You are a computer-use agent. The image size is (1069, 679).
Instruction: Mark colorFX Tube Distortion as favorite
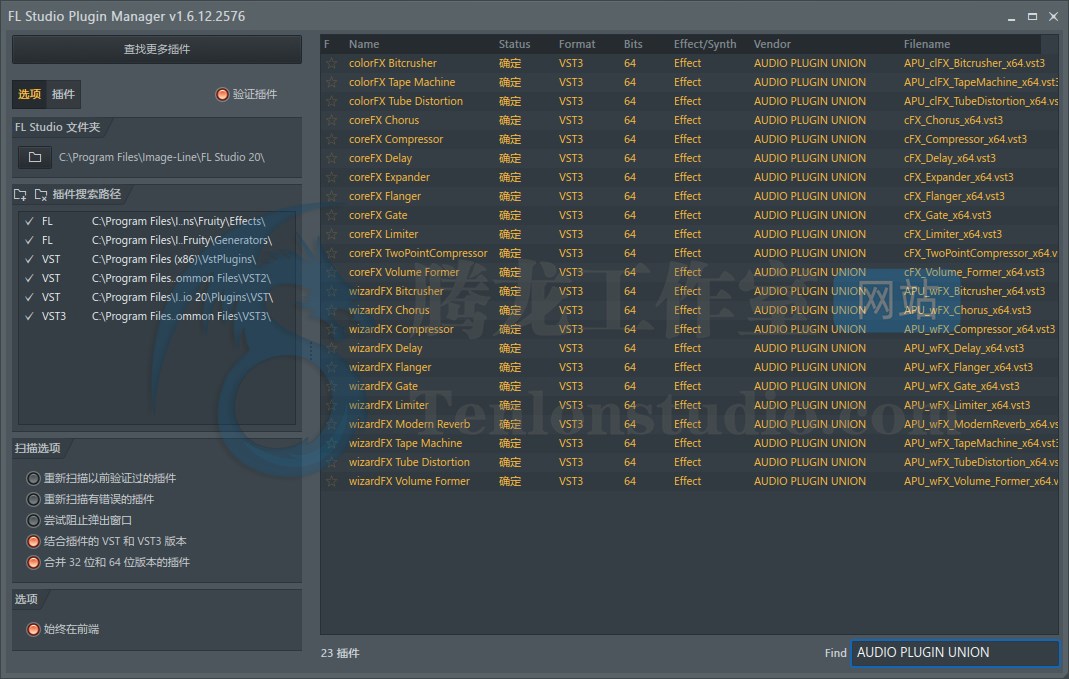[x=331, y=102]
